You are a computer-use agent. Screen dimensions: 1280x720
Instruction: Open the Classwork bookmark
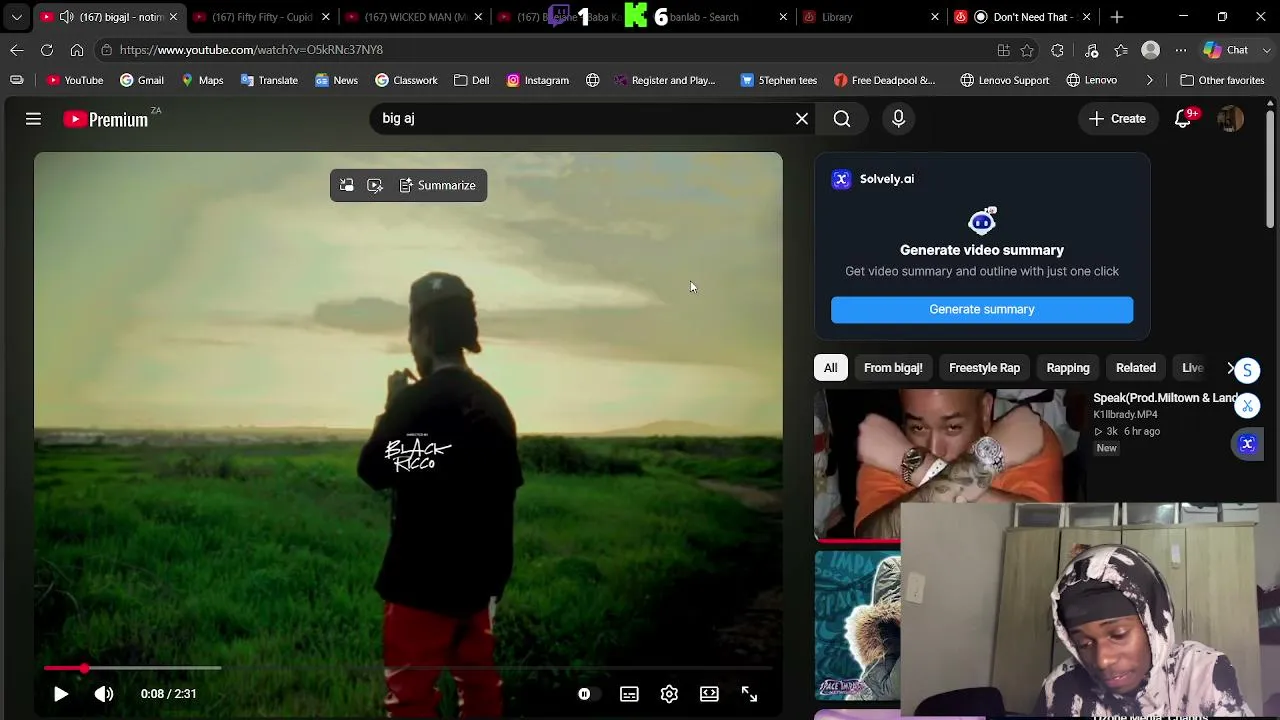coord(406,80)
